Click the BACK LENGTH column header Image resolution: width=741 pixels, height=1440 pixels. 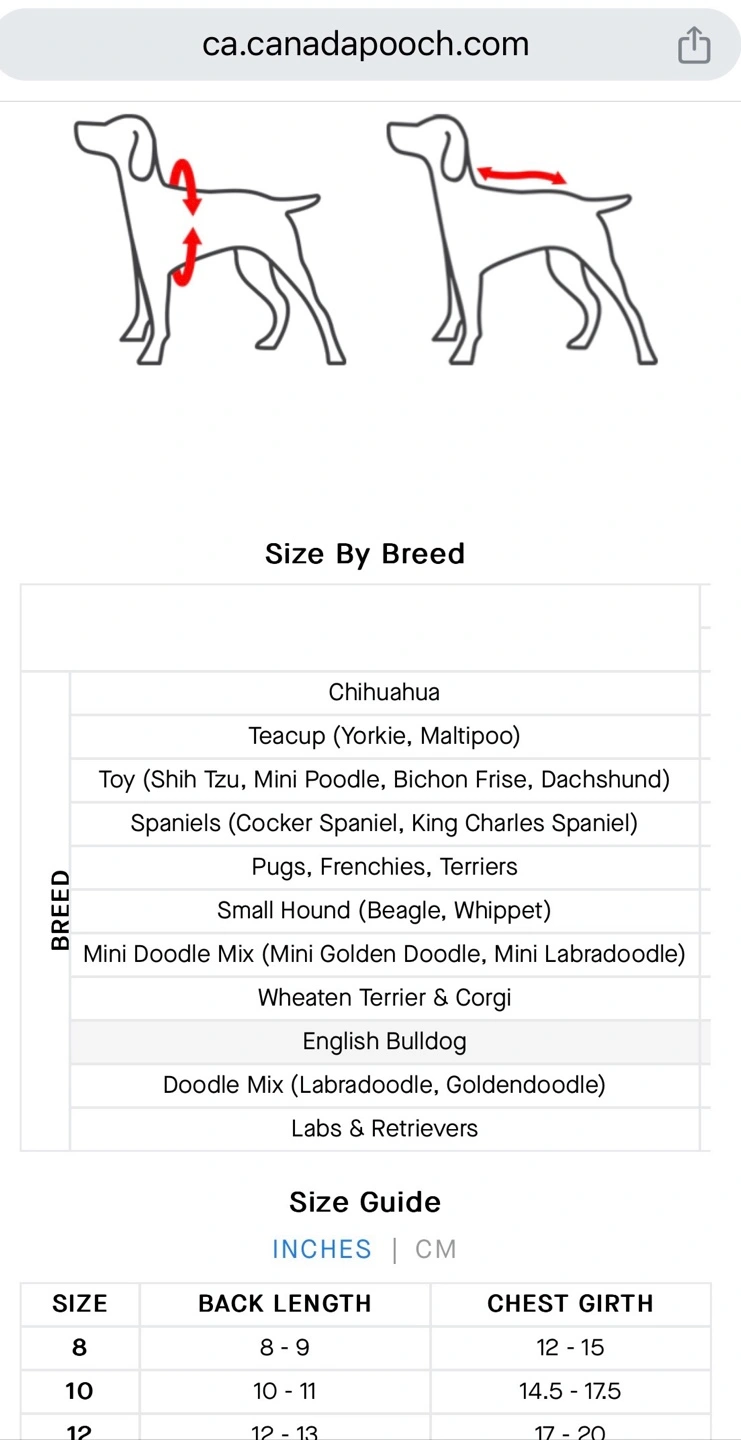285,1304
